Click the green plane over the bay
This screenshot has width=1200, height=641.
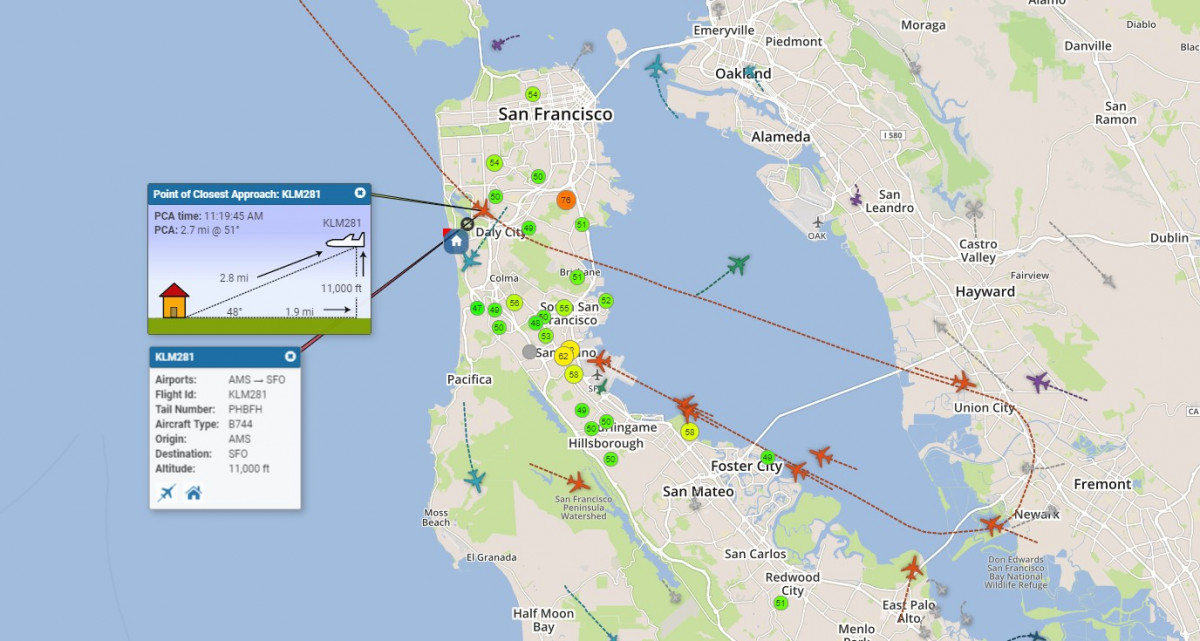[738, 264]
